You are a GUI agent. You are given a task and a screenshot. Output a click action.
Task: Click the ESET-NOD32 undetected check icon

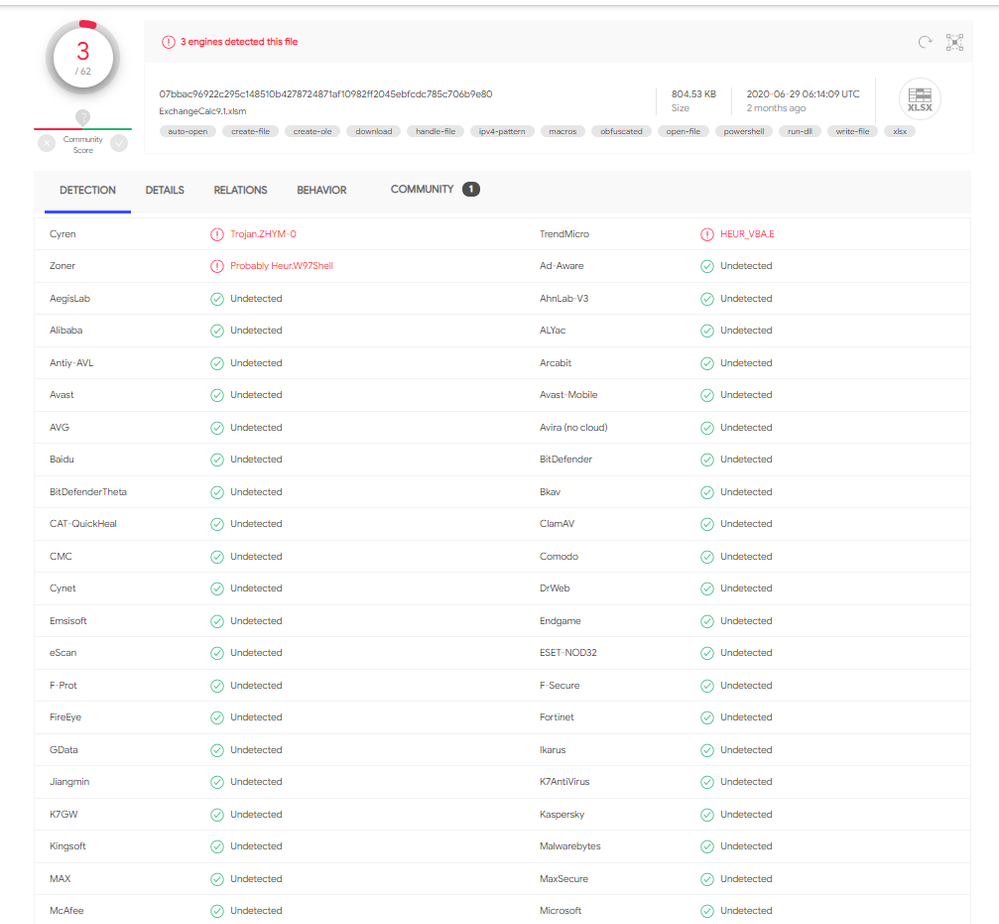tap(707, 653)
